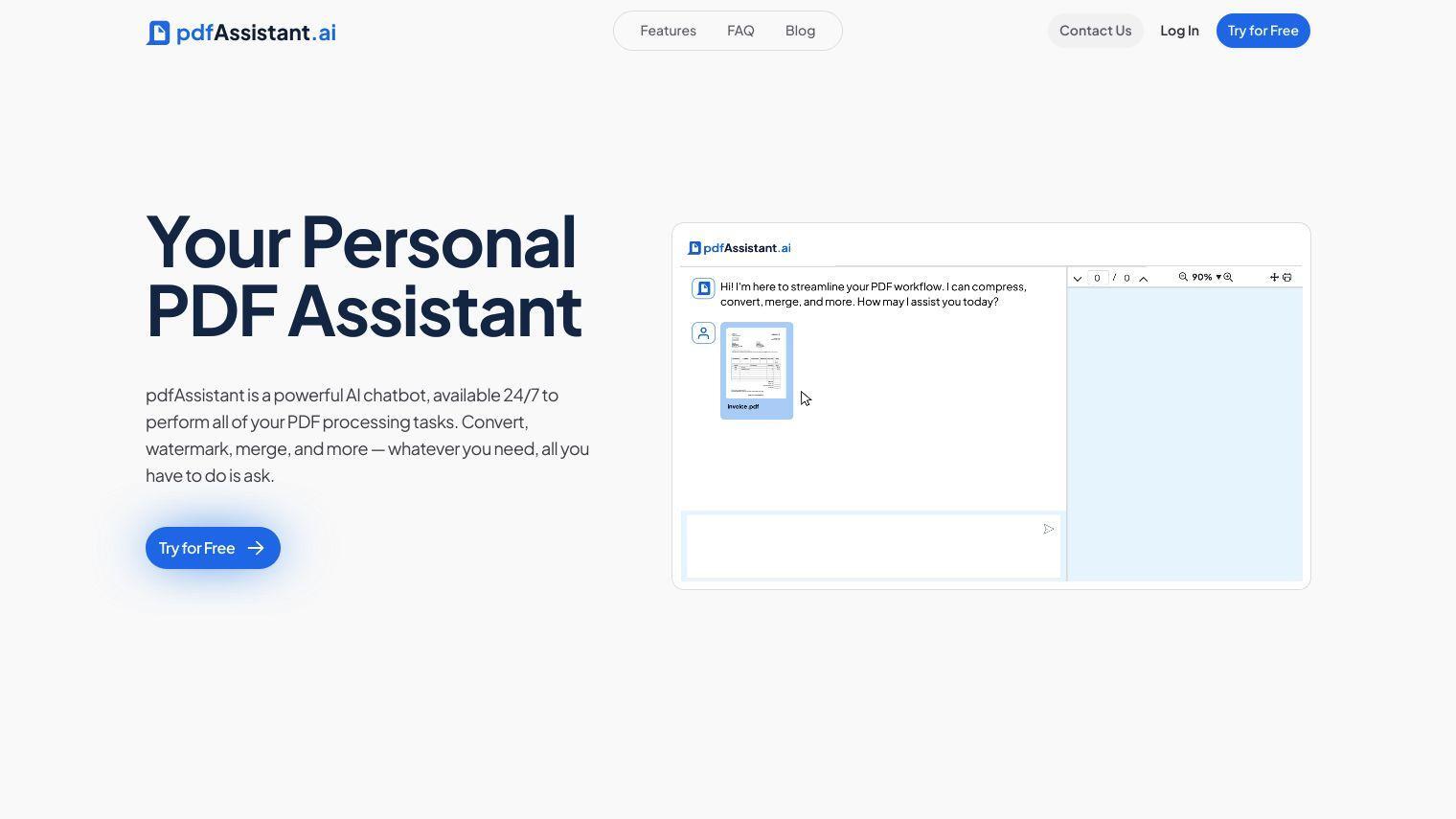Zoom out with the magnifier minus icon
1456x819 pixels.
point(1183,277)
